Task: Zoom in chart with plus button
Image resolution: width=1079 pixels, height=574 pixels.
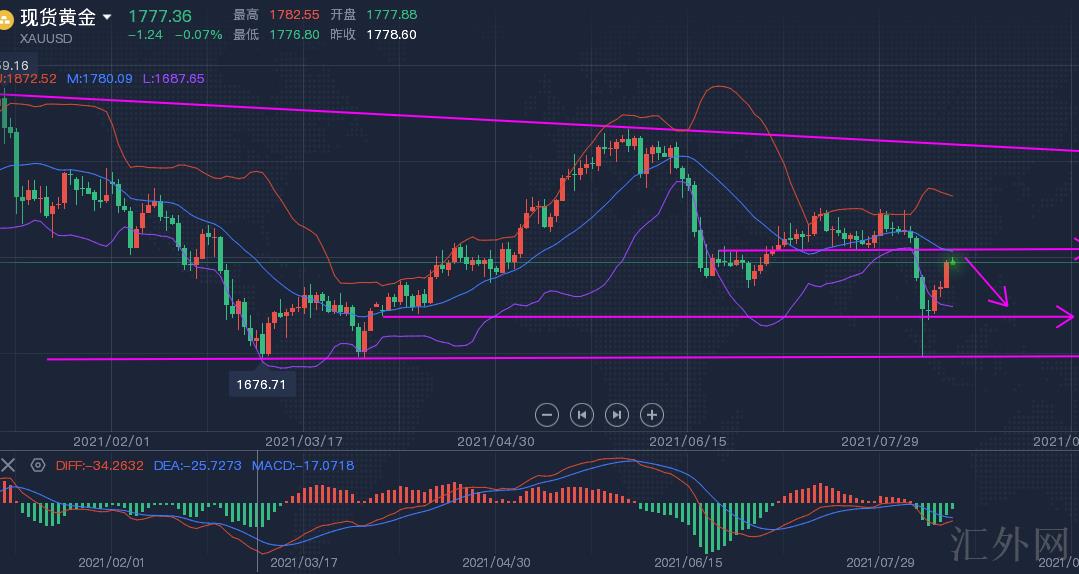Action: 652,414
